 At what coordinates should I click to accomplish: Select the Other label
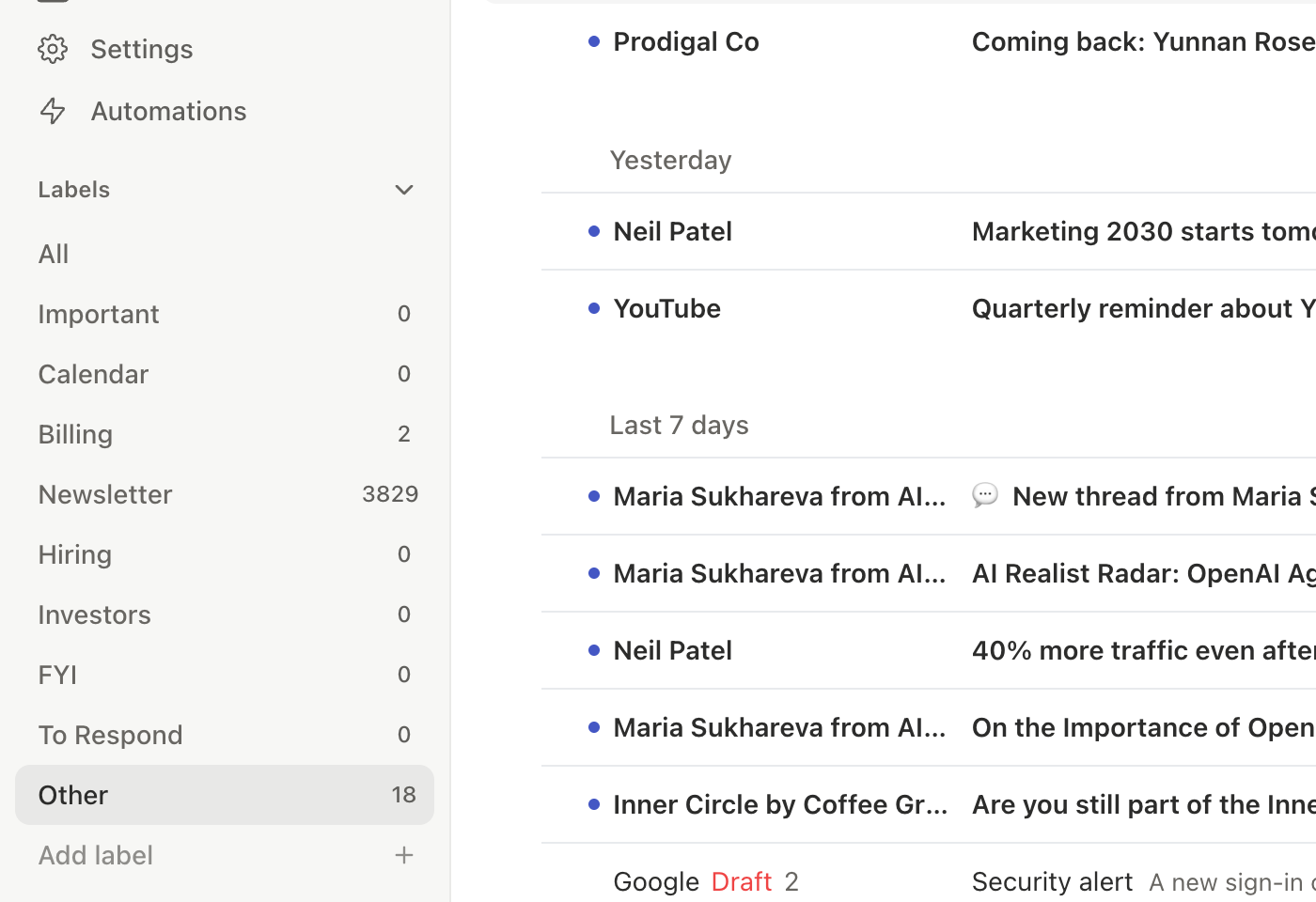coord(225,795)
